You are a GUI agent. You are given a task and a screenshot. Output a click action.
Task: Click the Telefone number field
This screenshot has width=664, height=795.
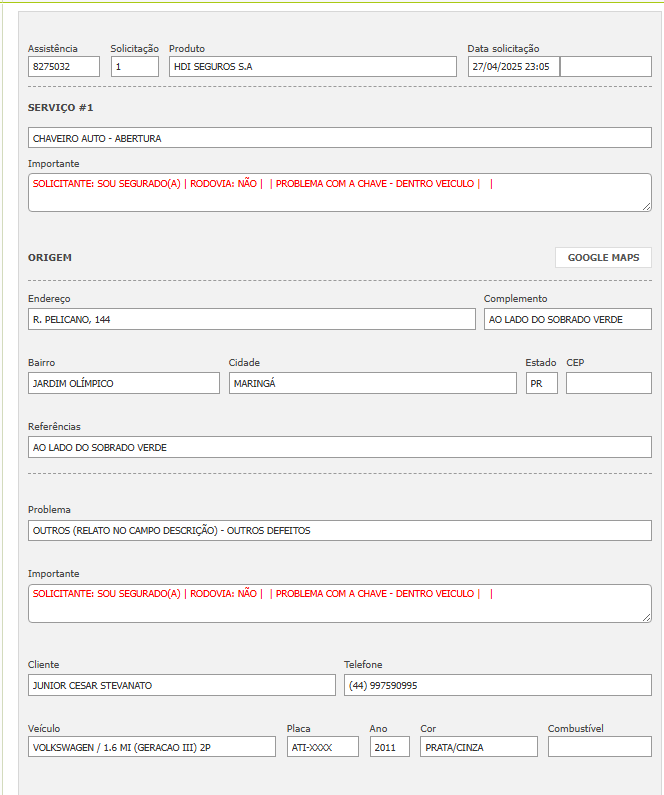pos(497,685)
